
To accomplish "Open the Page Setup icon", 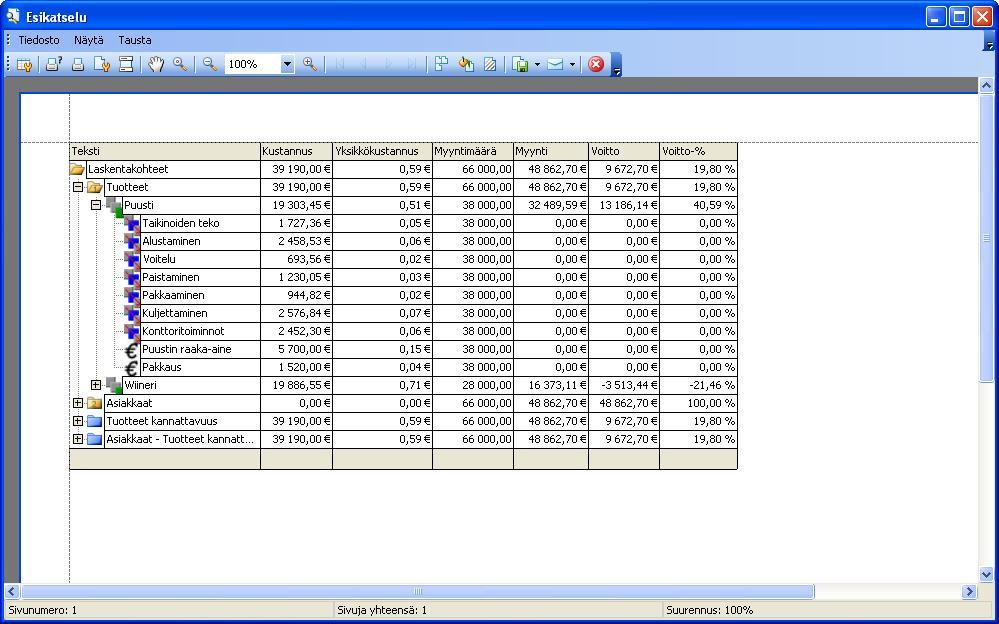I will click(x=102, y=64).
